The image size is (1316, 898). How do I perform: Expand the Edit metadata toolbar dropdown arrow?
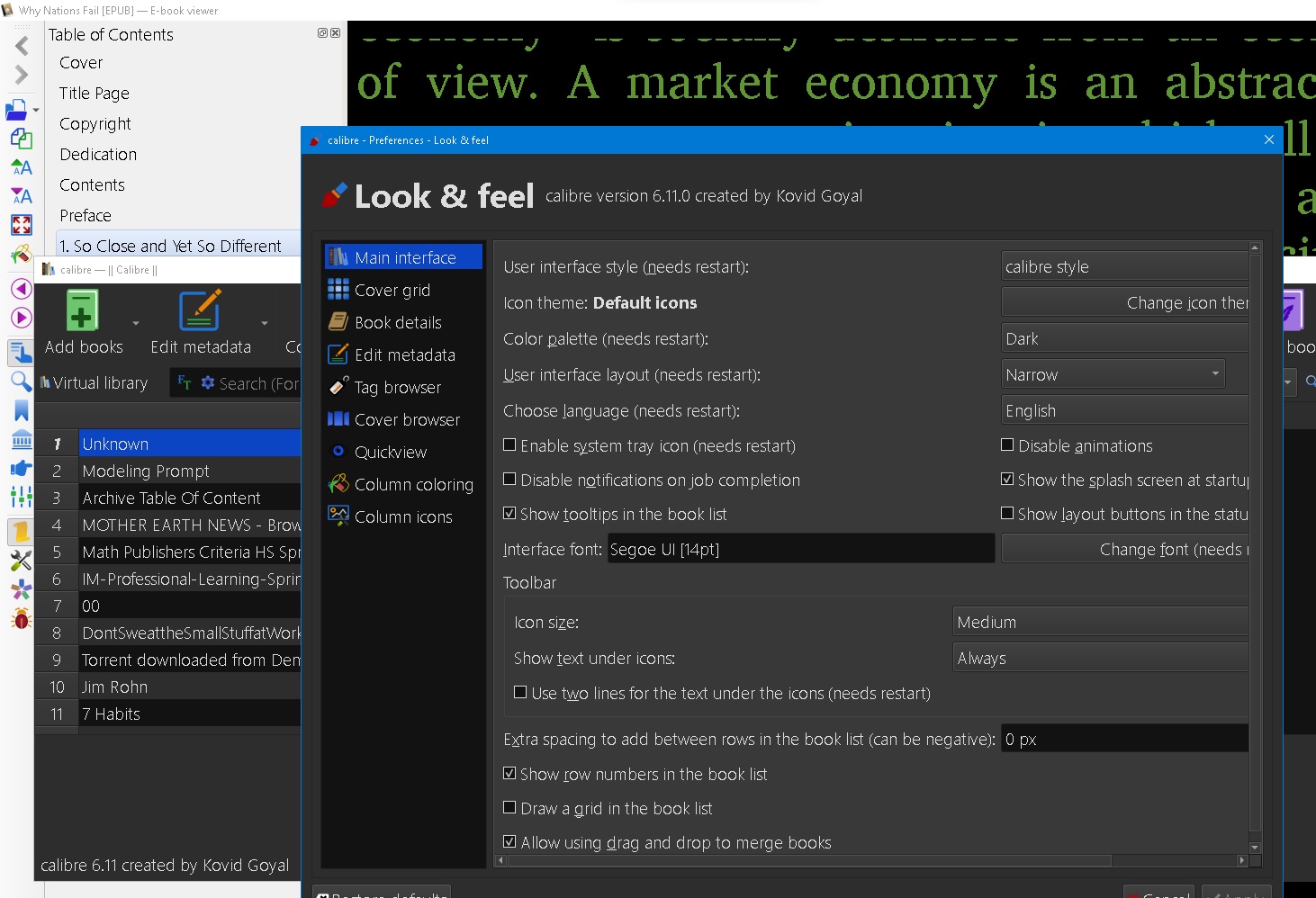265,323
